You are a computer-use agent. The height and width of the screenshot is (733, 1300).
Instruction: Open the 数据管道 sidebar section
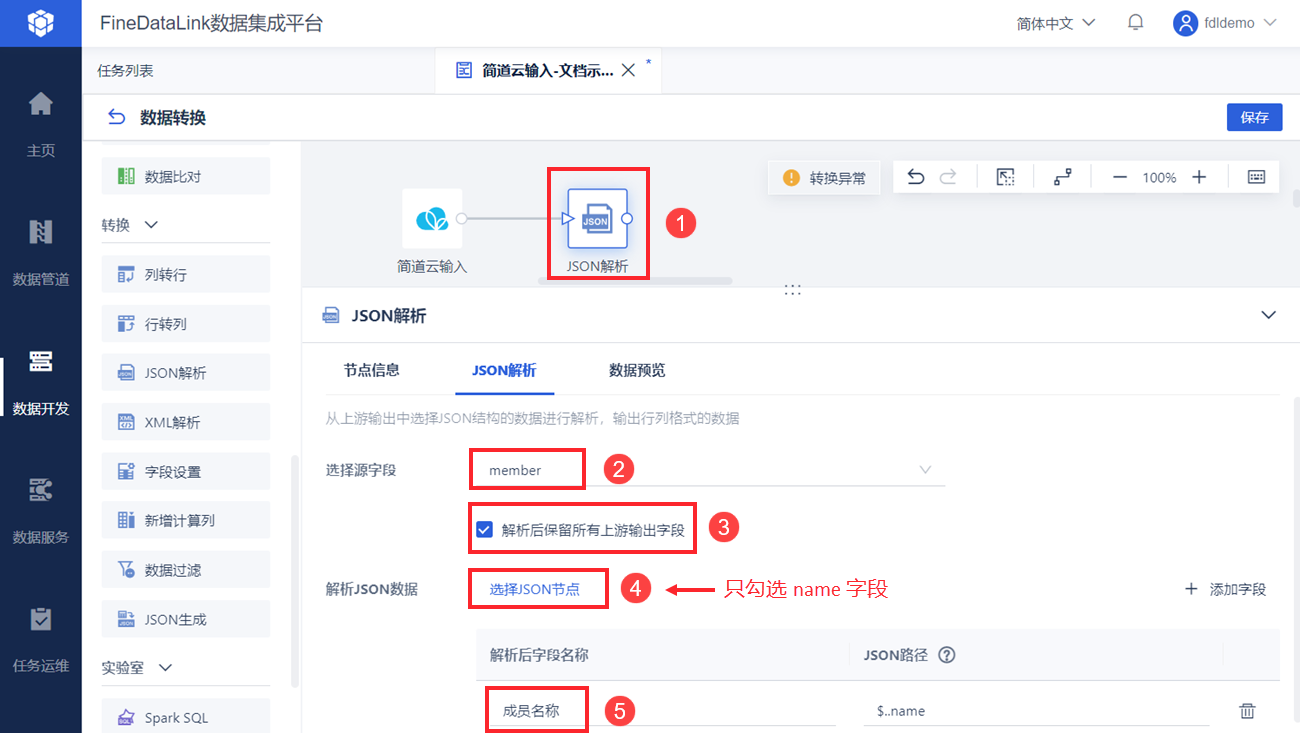pyautogui.click(x=41, y=253)
